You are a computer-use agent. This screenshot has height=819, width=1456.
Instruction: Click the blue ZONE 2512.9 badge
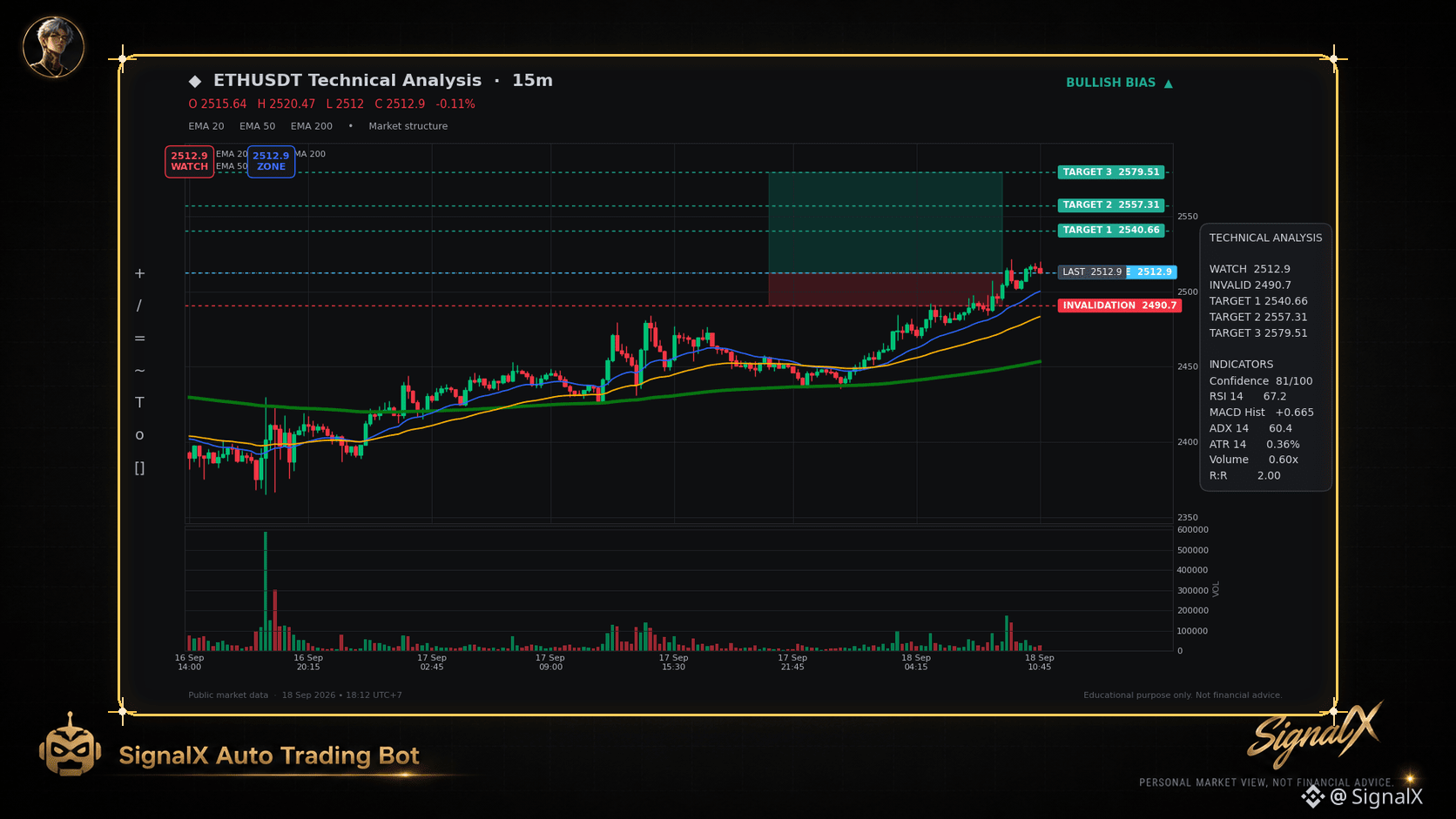(271, 162)
